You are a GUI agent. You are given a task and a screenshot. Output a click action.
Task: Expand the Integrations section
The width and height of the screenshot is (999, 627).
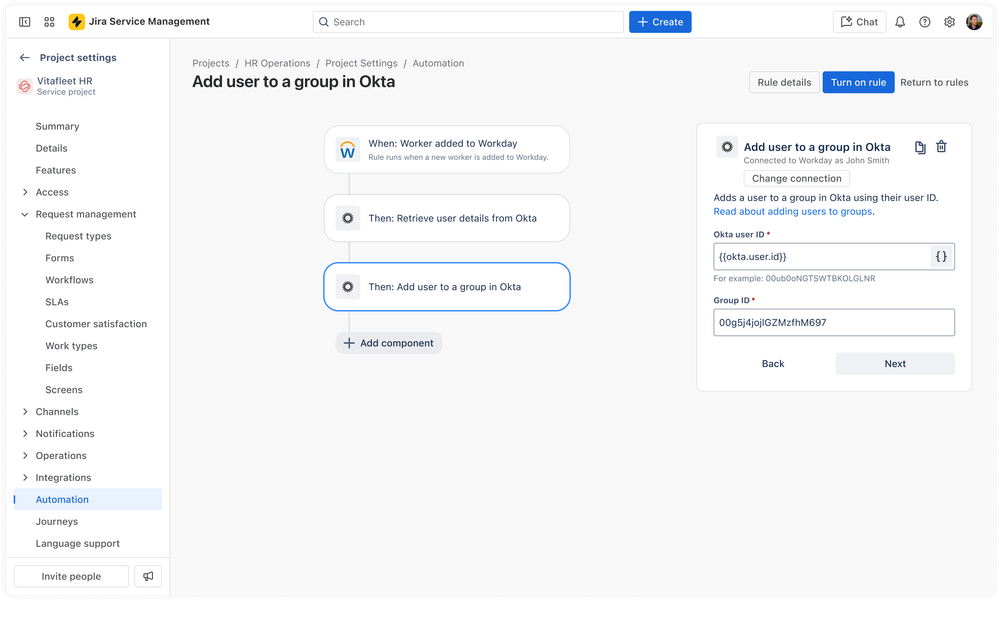click(25, 477)
